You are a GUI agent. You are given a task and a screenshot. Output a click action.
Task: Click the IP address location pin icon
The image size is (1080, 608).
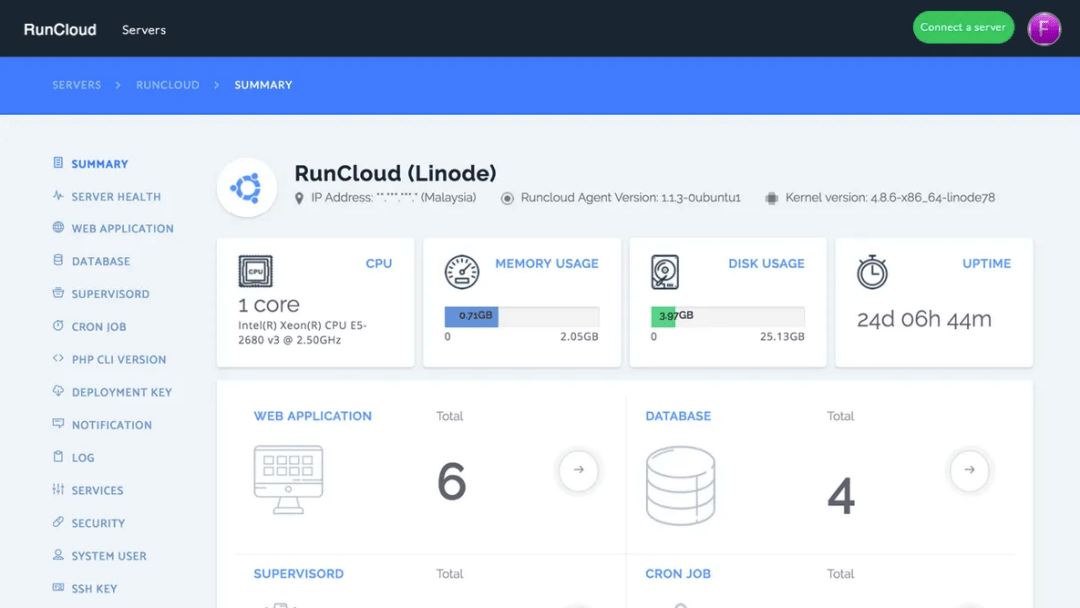(299, 198)
